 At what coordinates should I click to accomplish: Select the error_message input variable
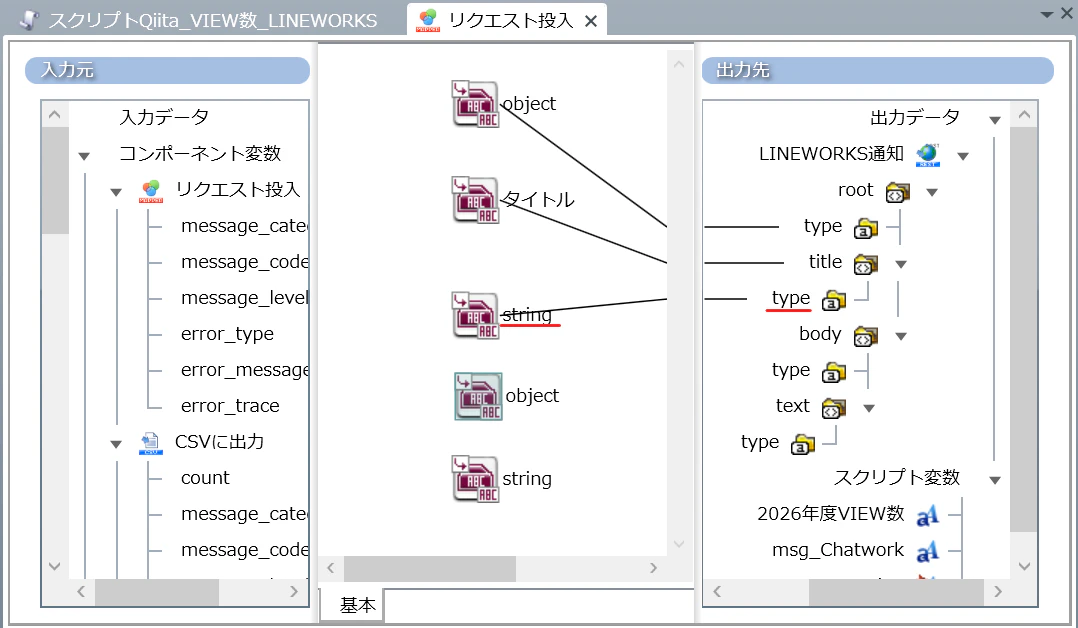click(244, 369)
